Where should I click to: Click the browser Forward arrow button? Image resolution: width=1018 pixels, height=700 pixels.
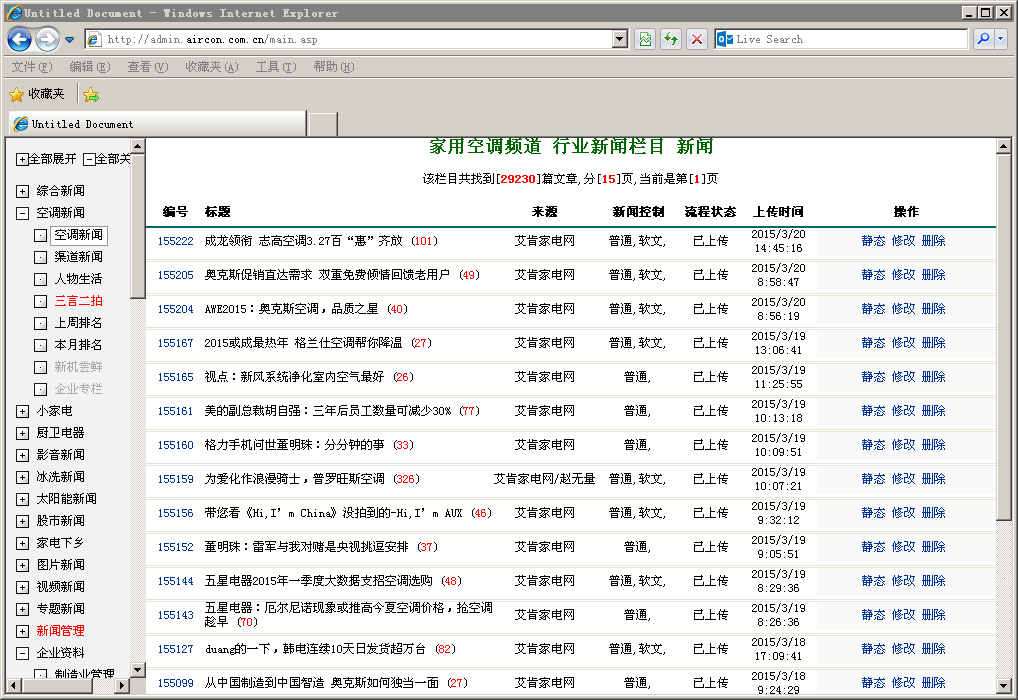47,40
